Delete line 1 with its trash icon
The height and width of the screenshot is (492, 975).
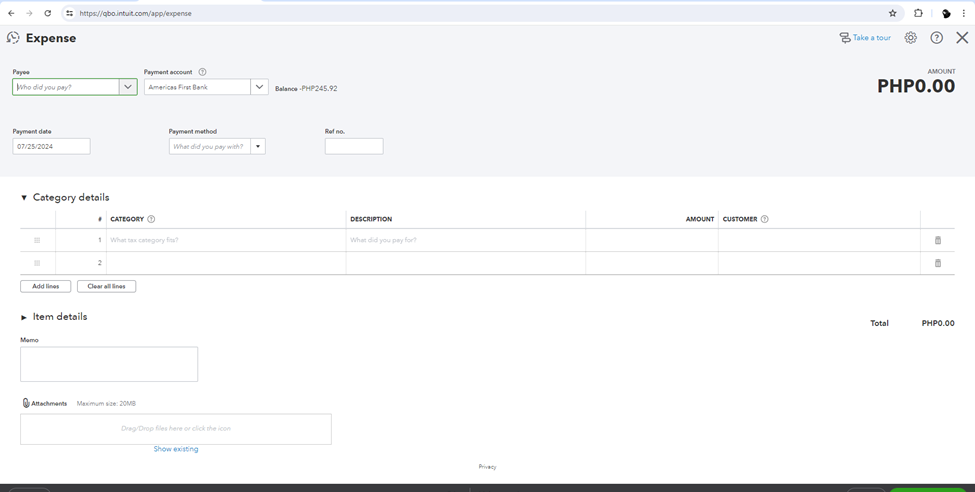[938, 240]
